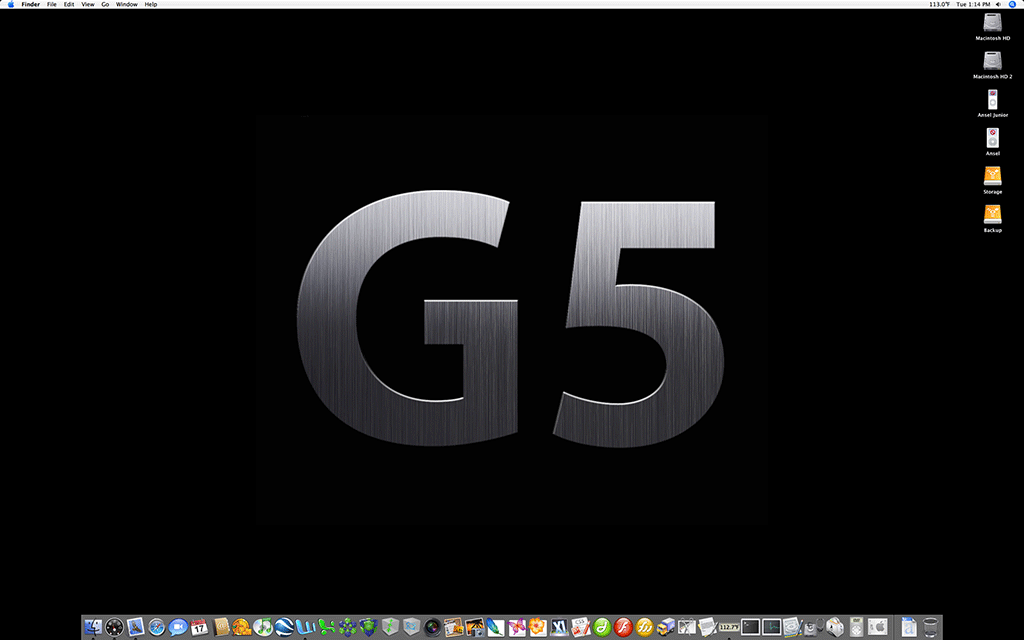Open the Window menu

127,4
